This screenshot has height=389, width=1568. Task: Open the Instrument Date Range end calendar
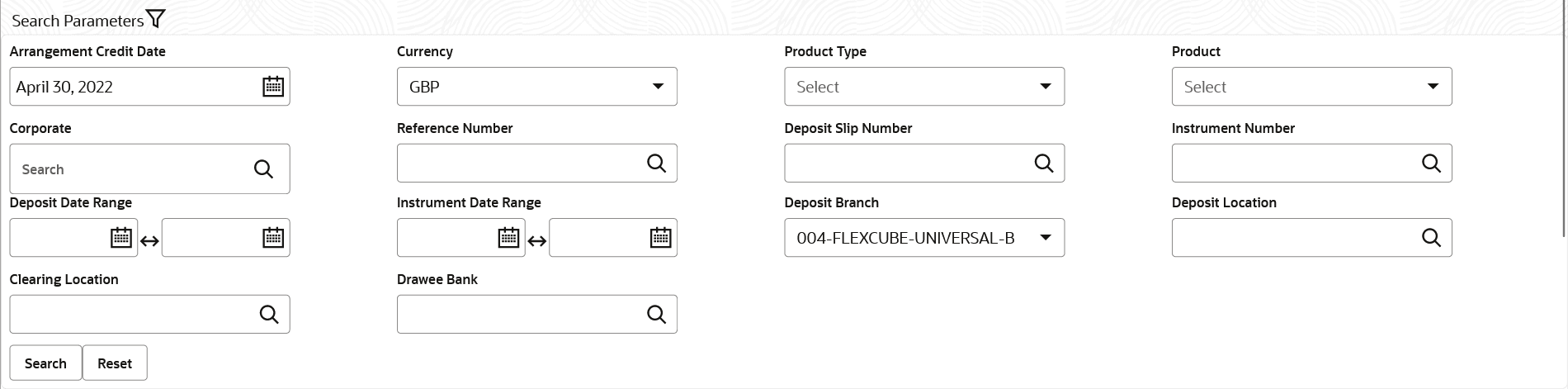(x=660, y=238)
